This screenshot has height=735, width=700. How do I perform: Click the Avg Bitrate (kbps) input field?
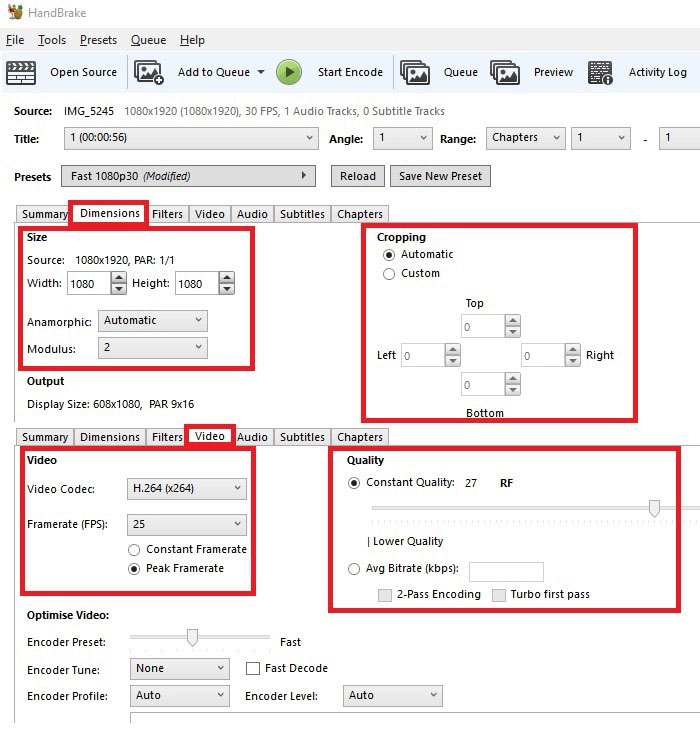click(x=506, y=571)
